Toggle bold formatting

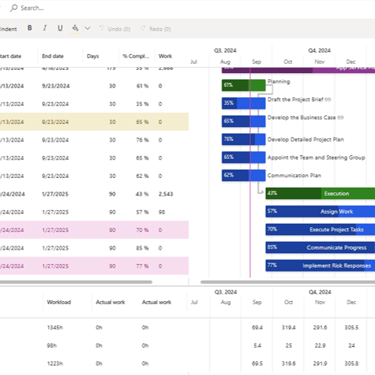pyautogui.click(x=30, y=28)
